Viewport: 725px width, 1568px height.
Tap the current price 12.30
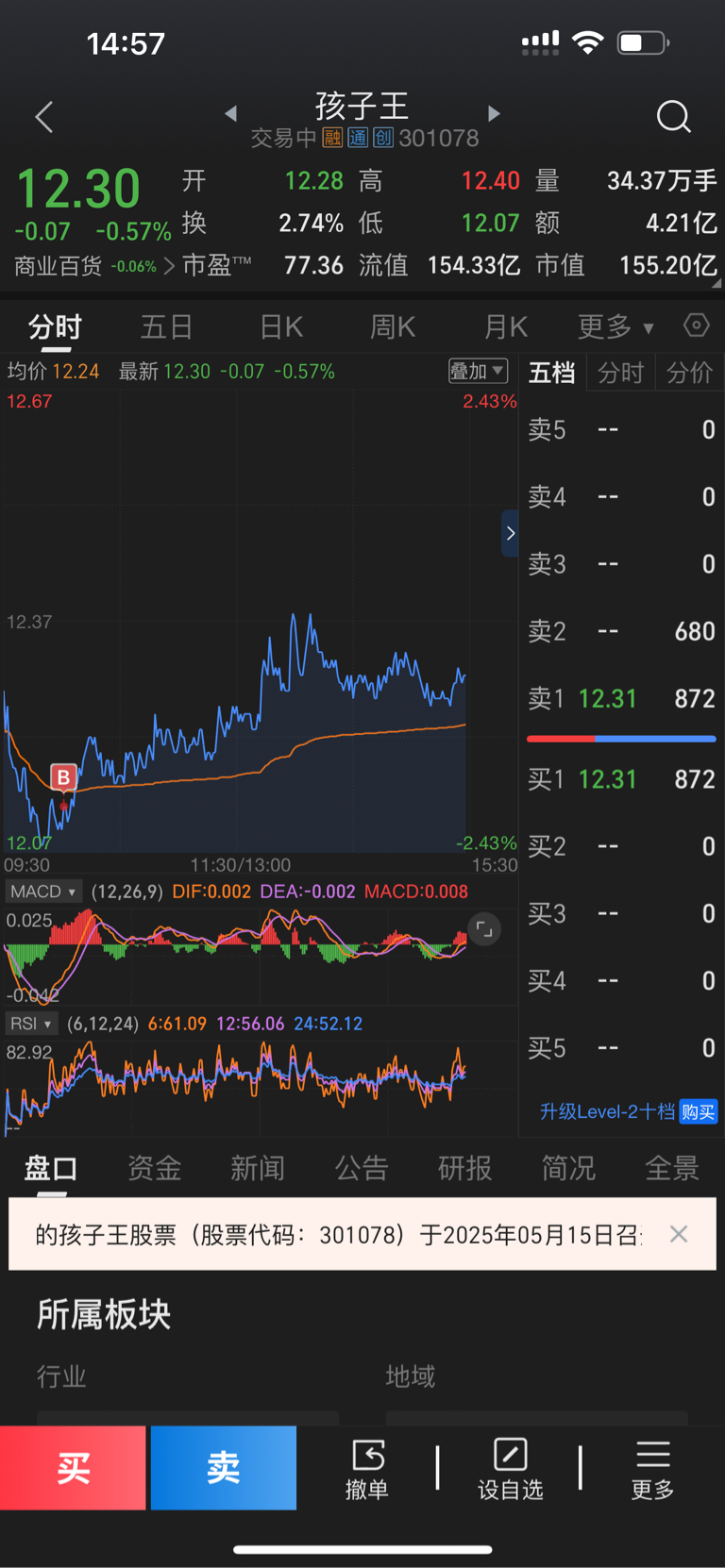(78, 189)
